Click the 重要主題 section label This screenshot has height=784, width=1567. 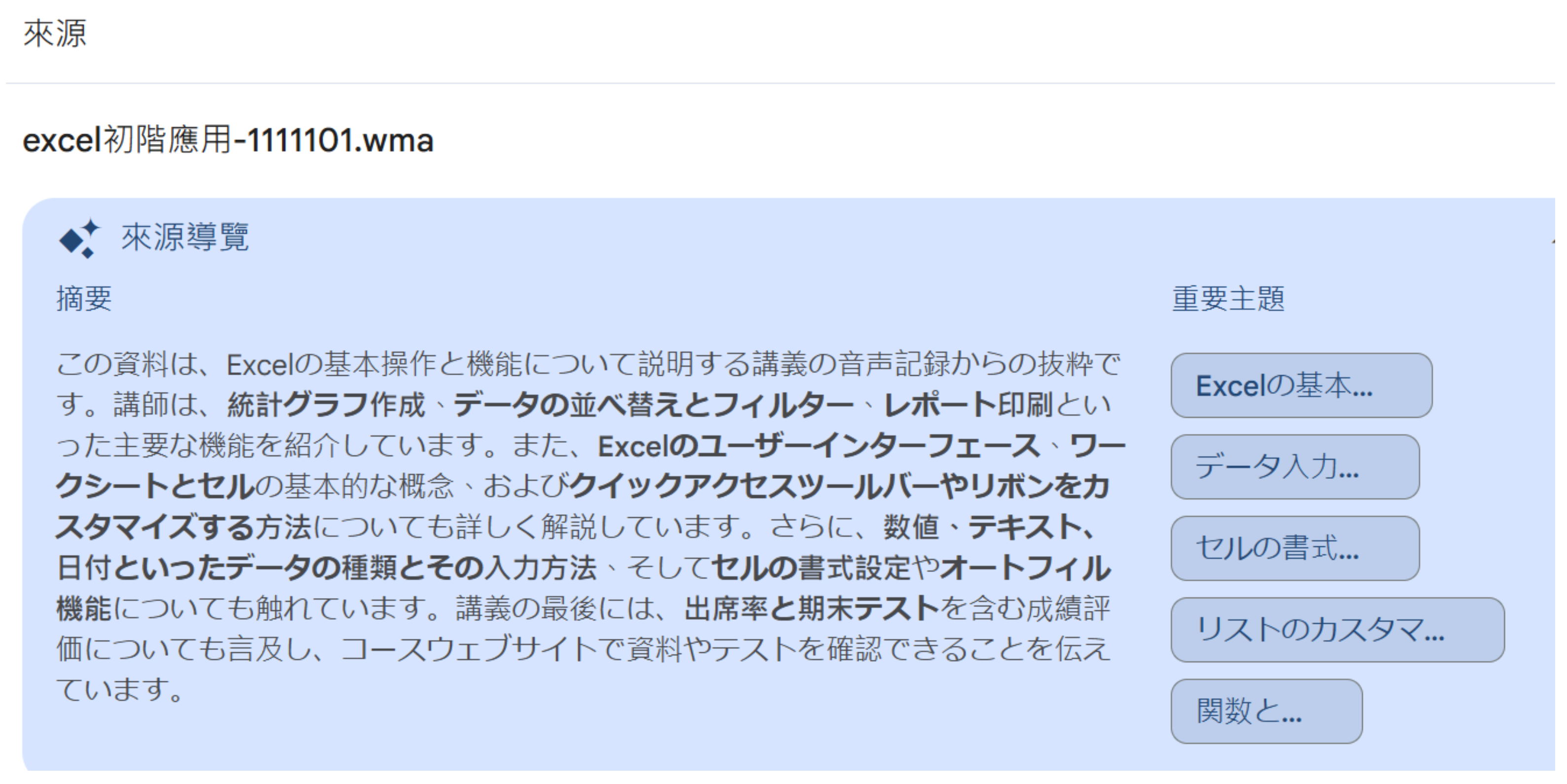coord(1228,299)
